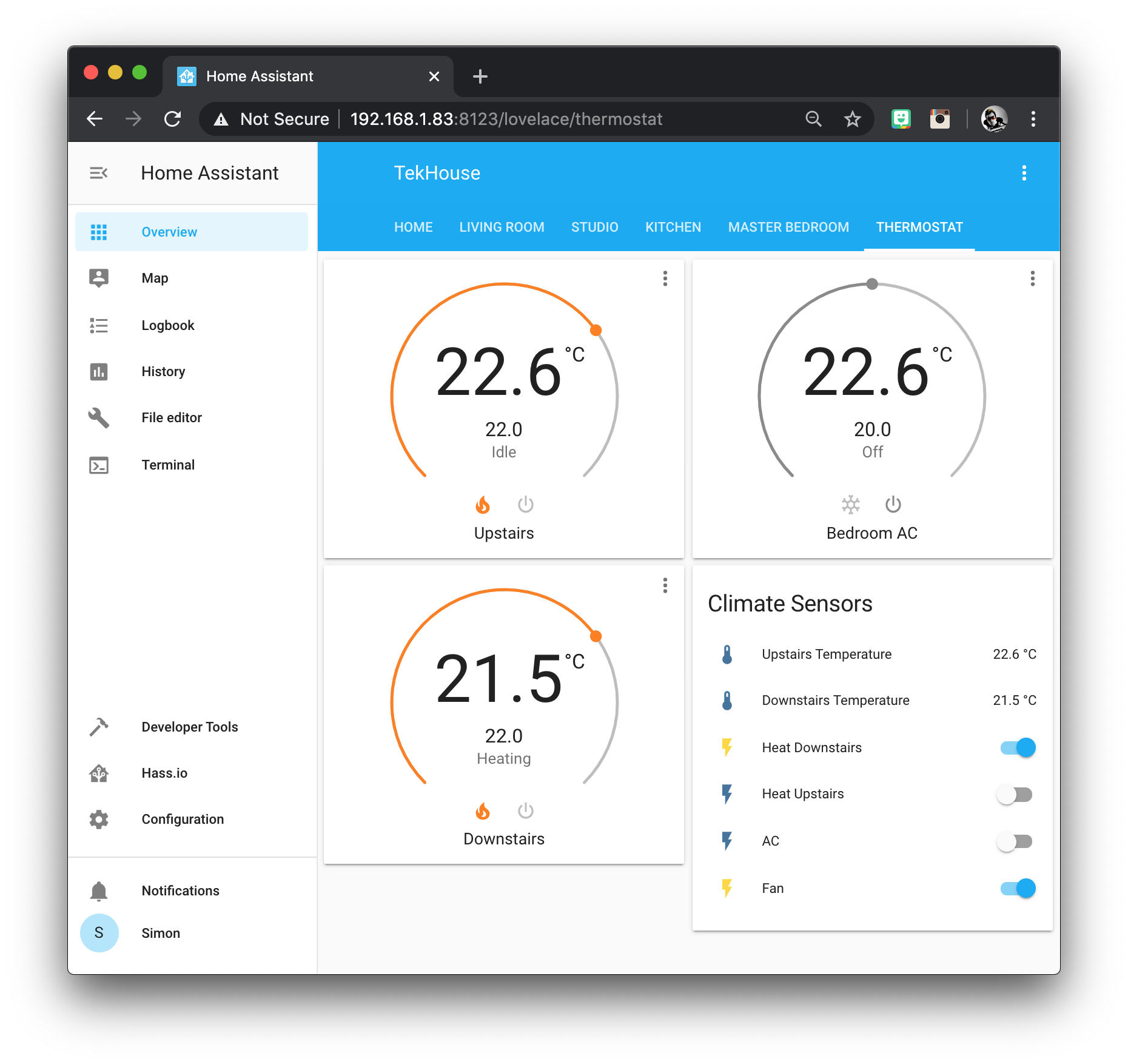Switch to the Living Room tab

502,227
